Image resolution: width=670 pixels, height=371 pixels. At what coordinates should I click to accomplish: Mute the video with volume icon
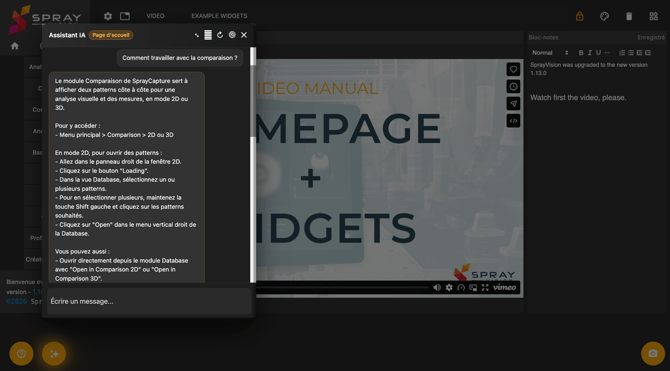point(437,288)
